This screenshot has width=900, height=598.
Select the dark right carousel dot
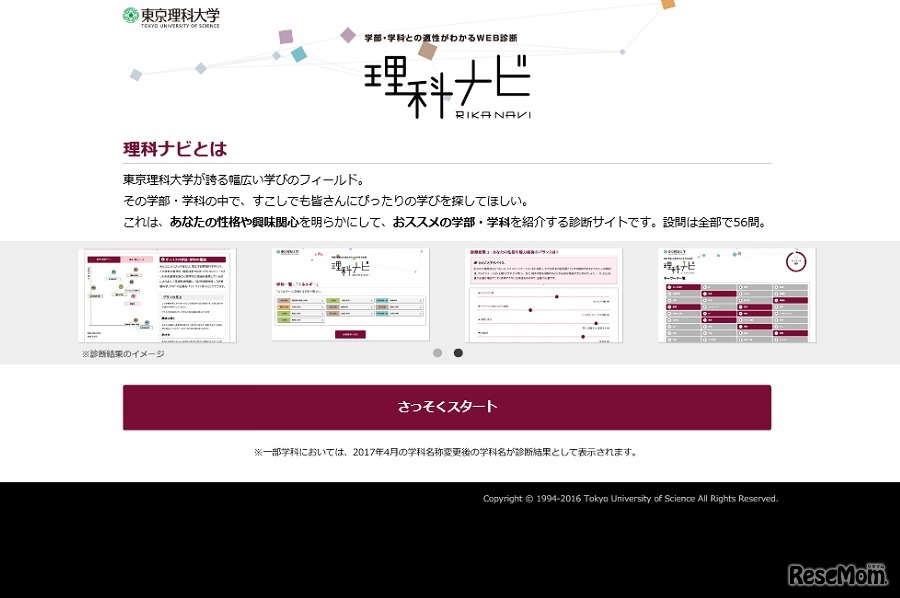(458, 352)
